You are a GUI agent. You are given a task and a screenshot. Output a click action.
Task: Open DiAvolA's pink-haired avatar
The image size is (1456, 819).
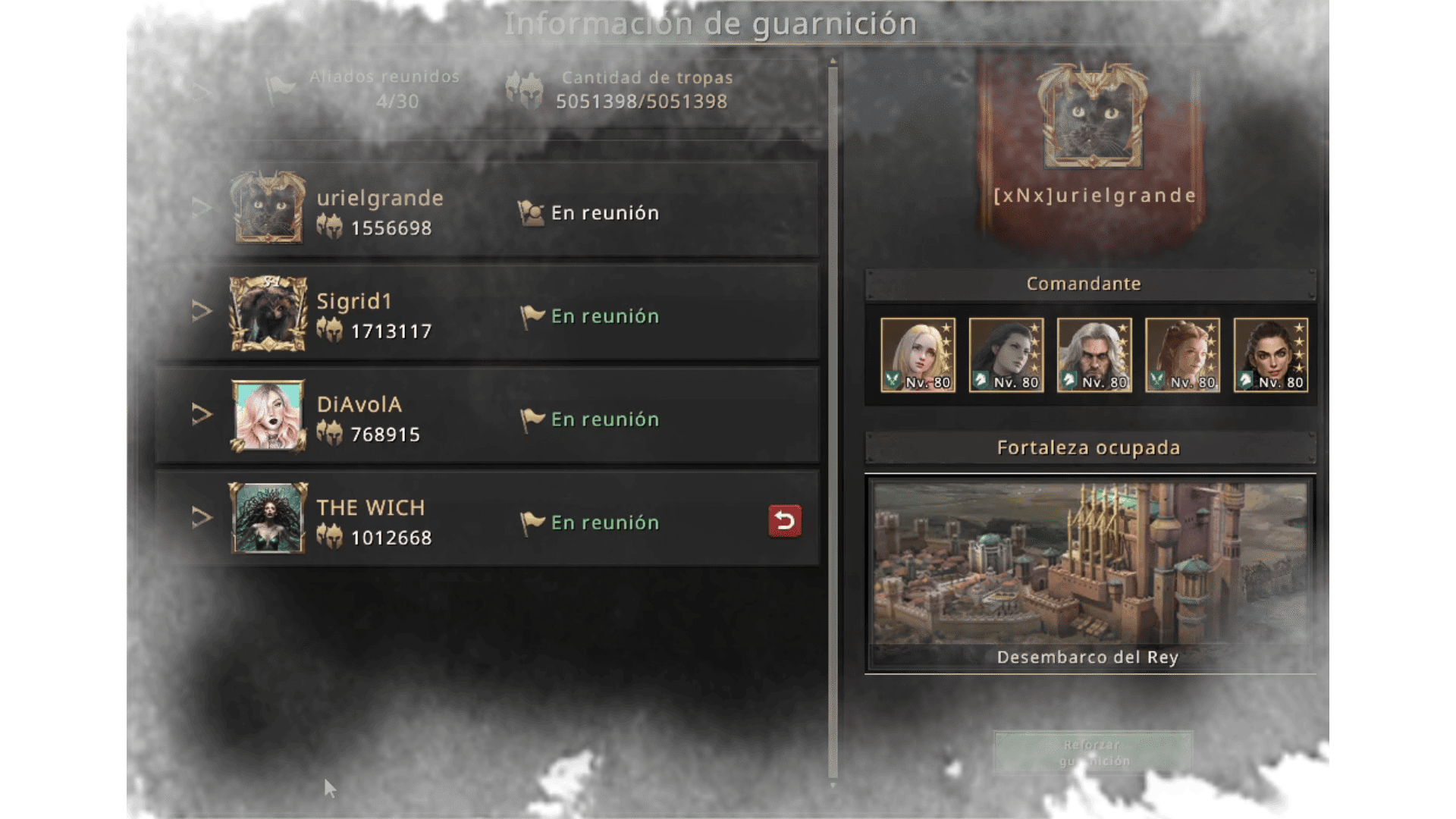coord(268,416)
